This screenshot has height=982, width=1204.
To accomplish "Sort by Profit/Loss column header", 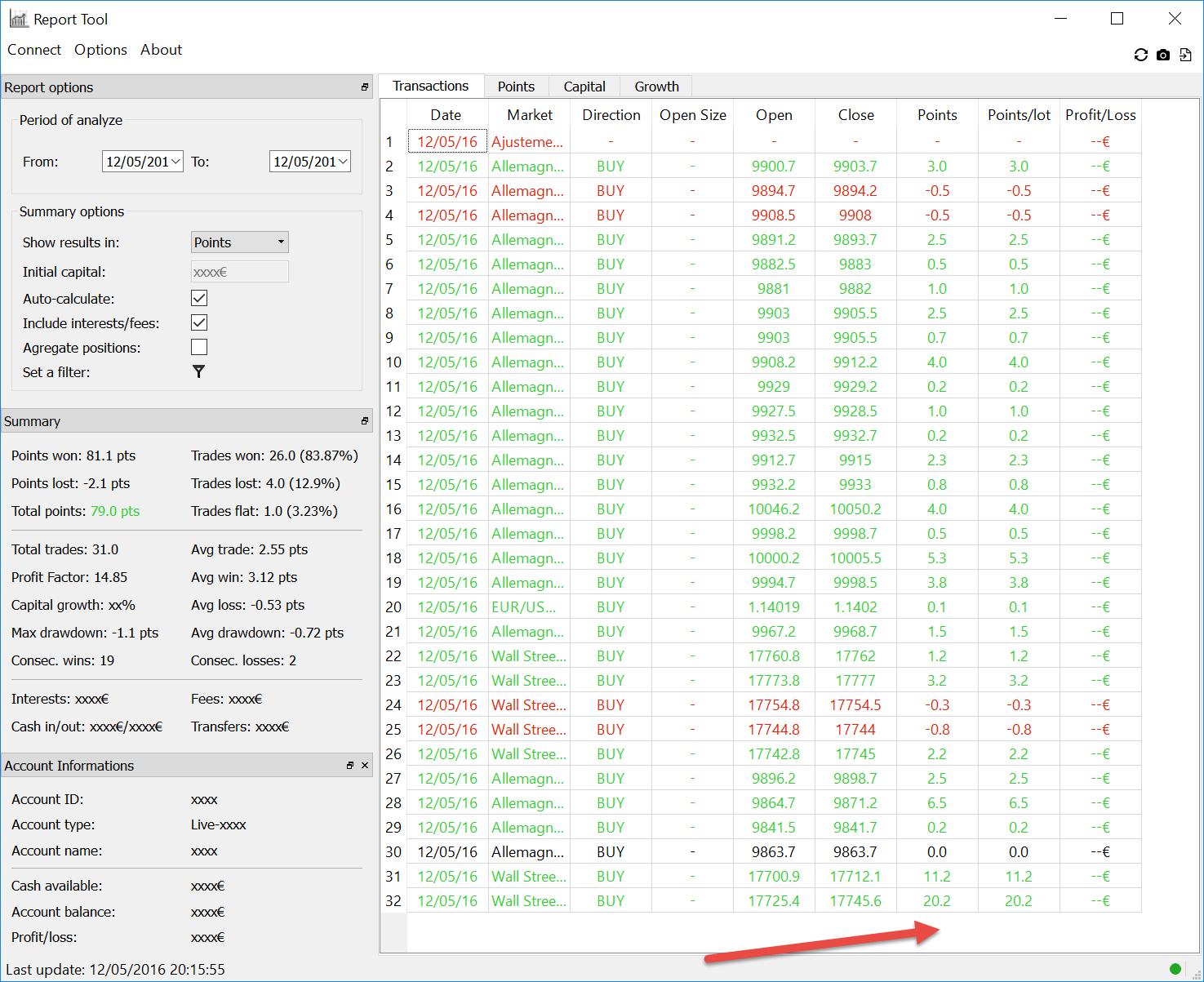I will (1100, 115).
